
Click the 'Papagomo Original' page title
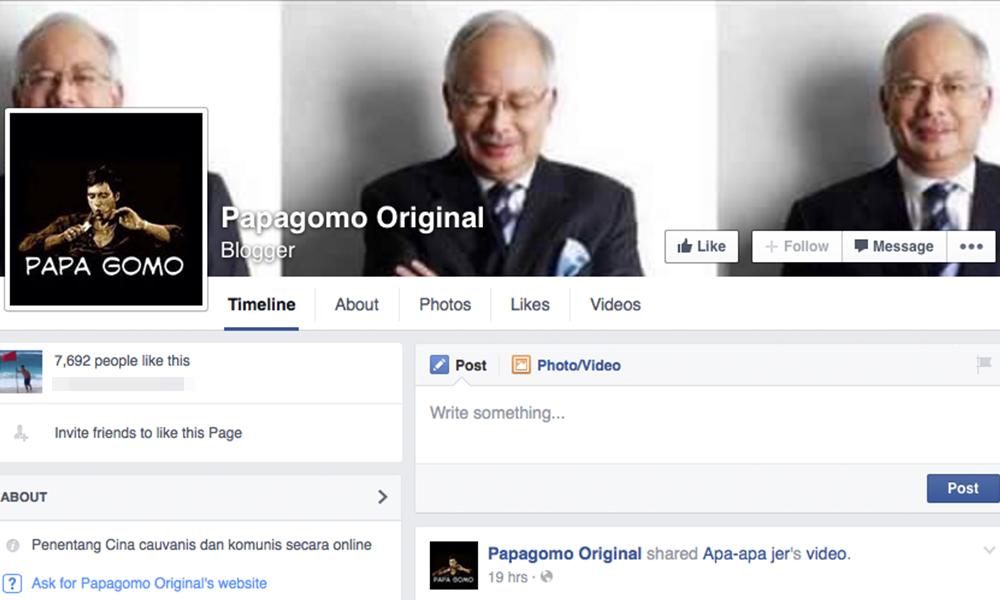click(x=353, y=217)
